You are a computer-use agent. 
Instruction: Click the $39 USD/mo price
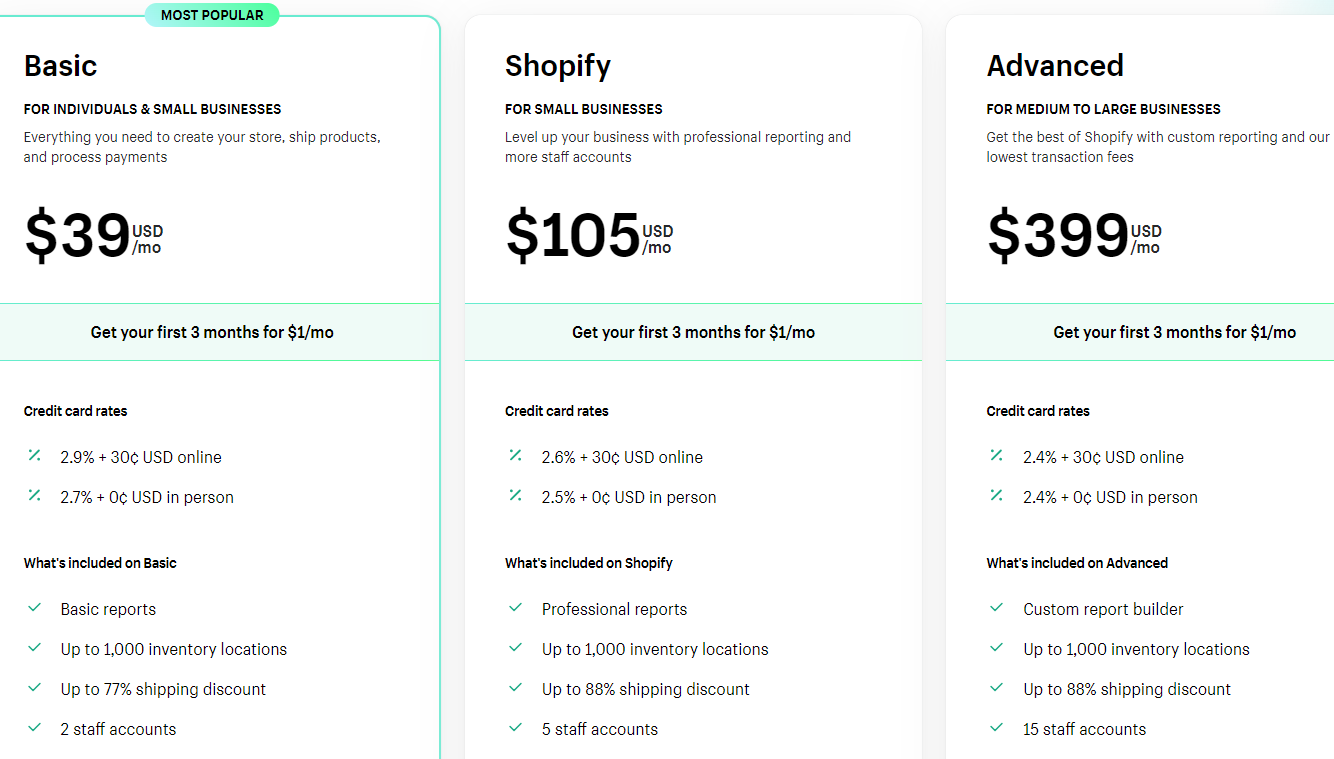tap(92, 236)
